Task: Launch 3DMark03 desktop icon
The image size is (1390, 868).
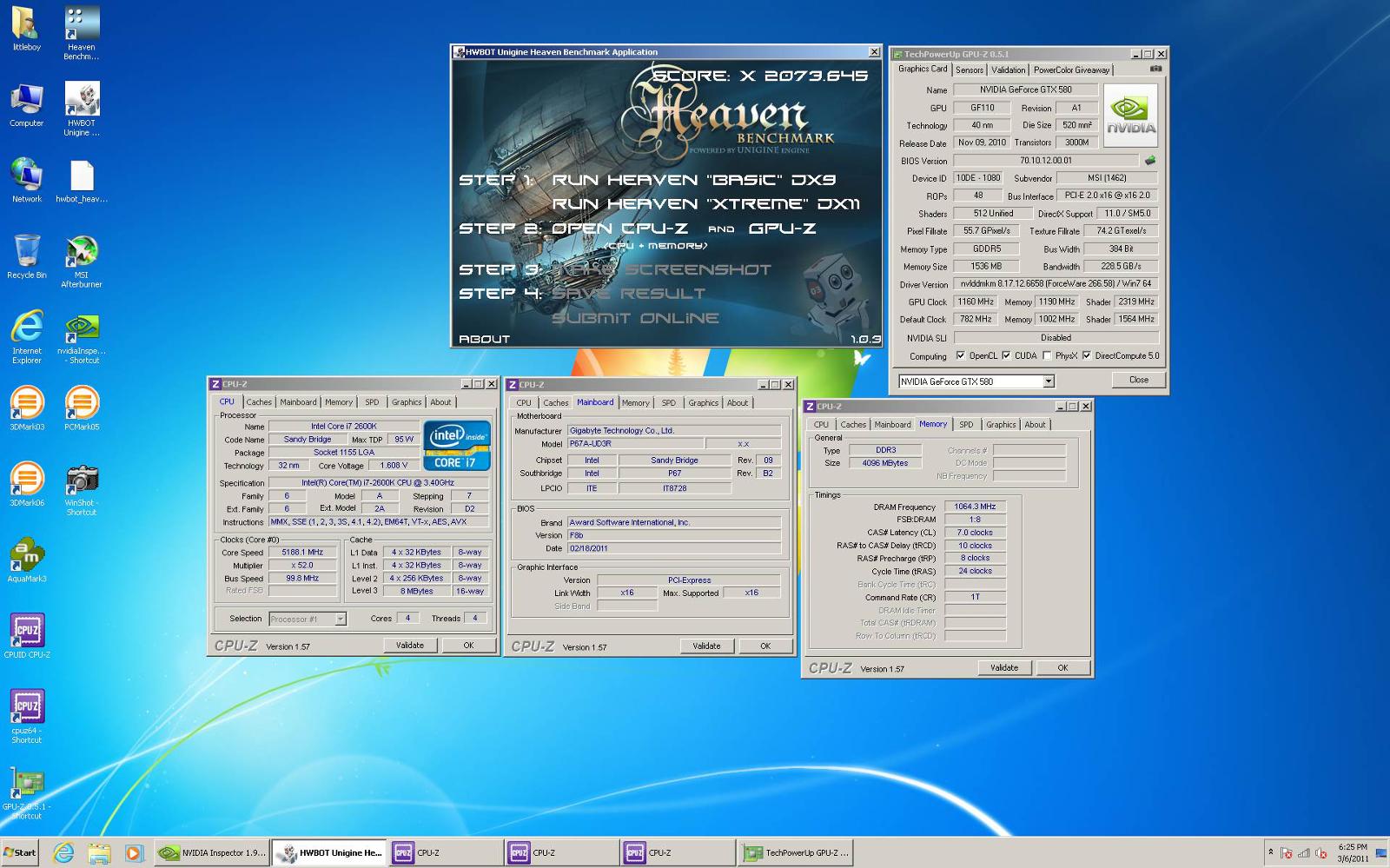Action: pyautogui.click(x=26, y=408)
